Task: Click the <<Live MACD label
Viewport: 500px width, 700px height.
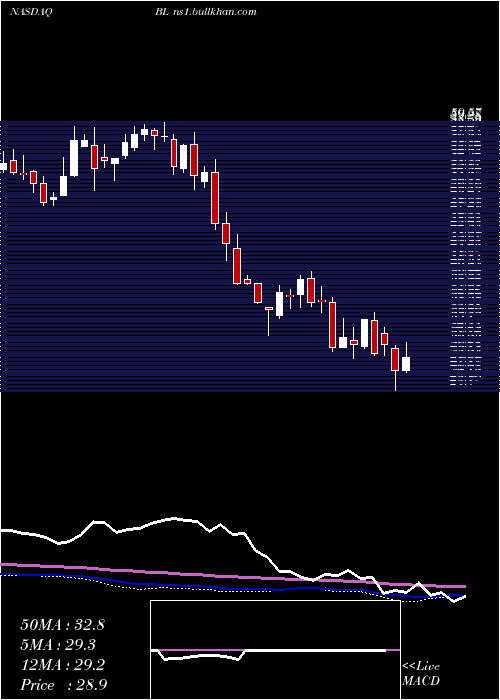Action: click(421, 674)
